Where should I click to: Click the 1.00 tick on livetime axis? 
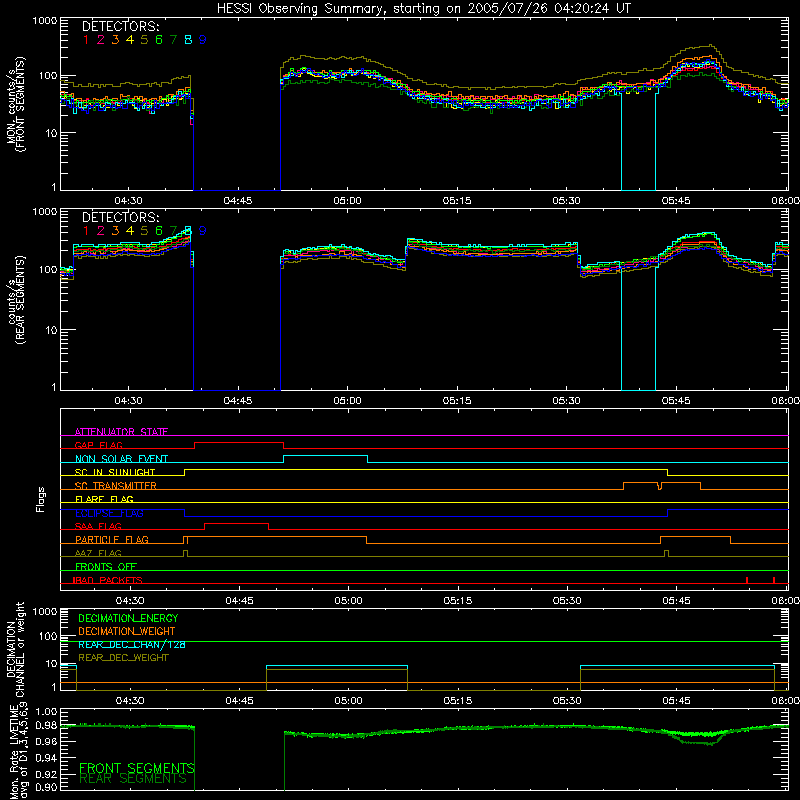pos(46,711)
